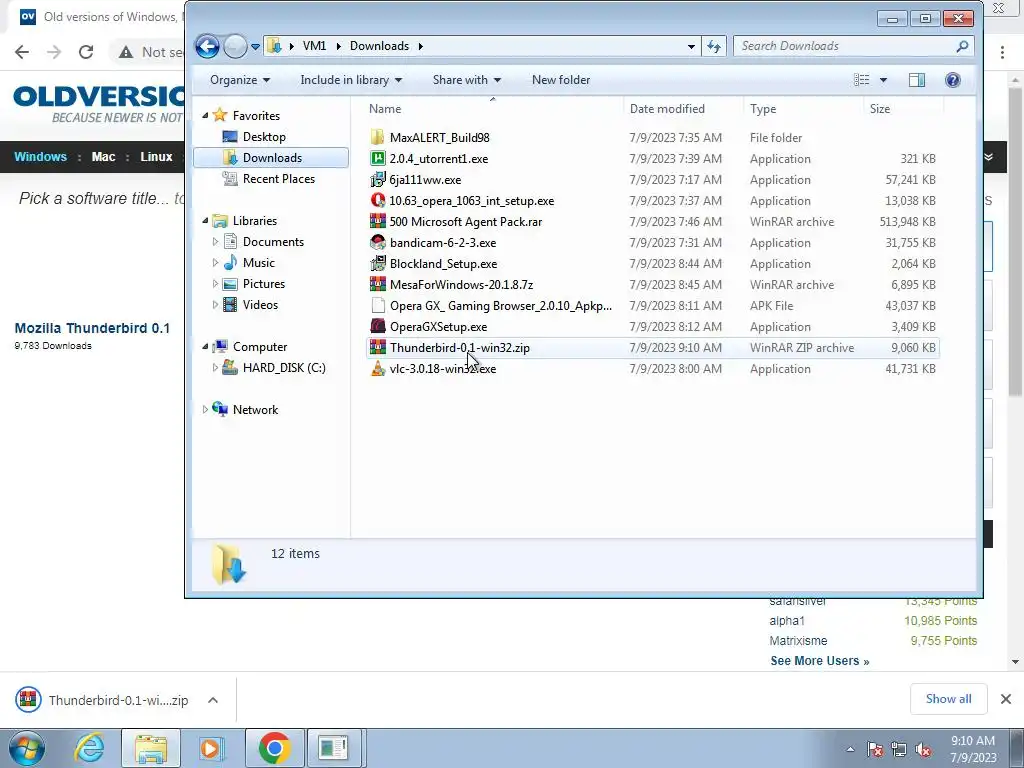The width and height of the screenshot is (1024, 768).
Task: Select the bandicam-6-2-3.exe file icon
Action: (377, 242)
